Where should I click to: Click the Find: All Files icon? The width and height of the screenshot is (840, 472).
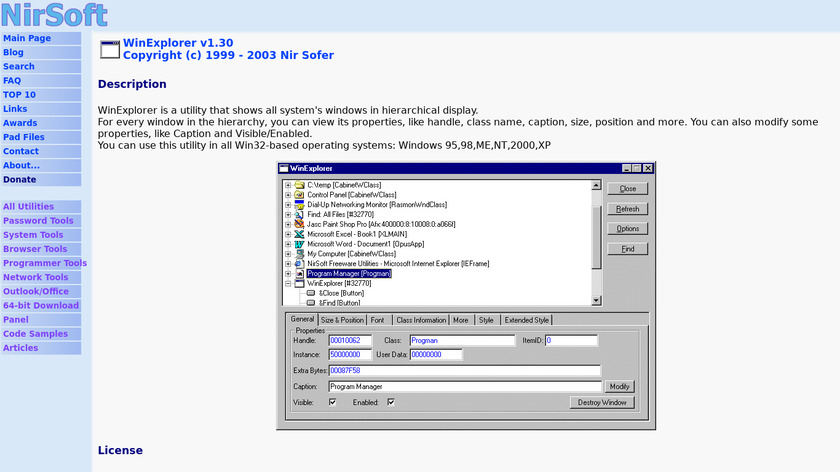[299, 214]
